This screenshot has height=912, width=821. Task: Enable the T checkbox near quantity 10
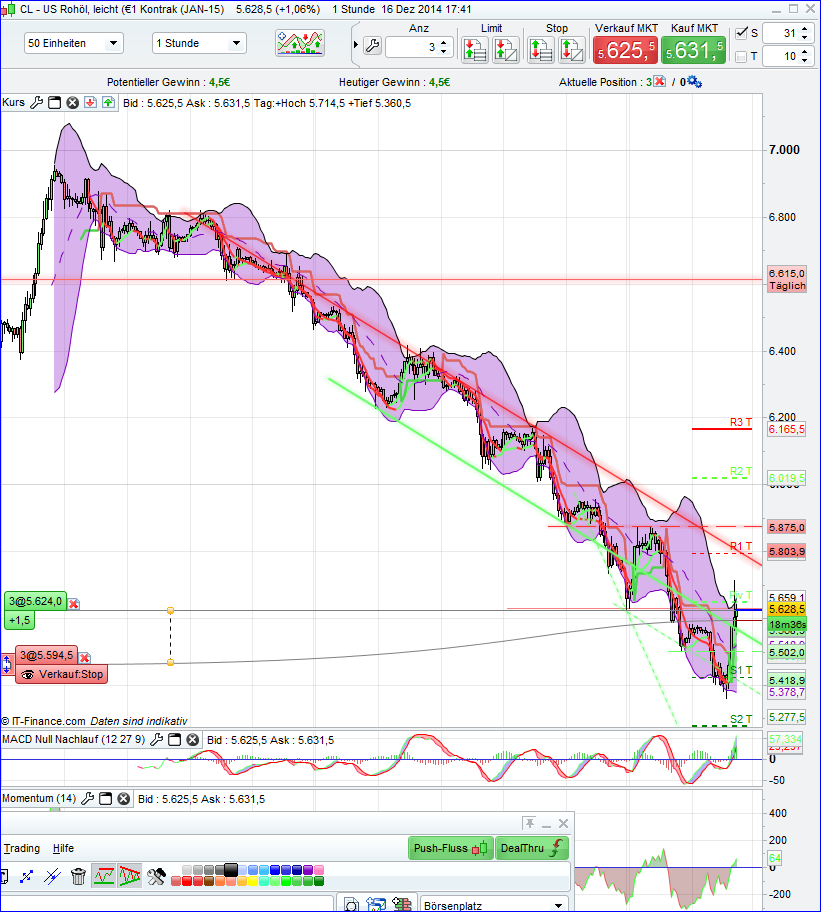tap(742, 56)
